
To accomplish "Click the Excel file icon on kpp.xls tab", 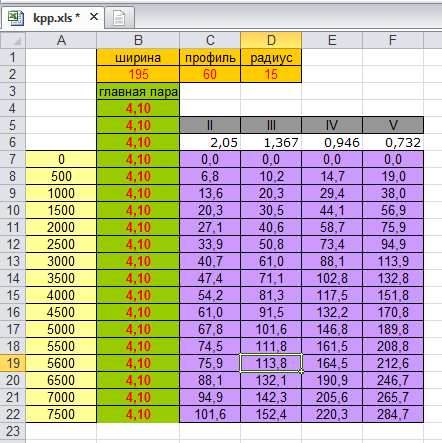I will click(x=16, y=17).
